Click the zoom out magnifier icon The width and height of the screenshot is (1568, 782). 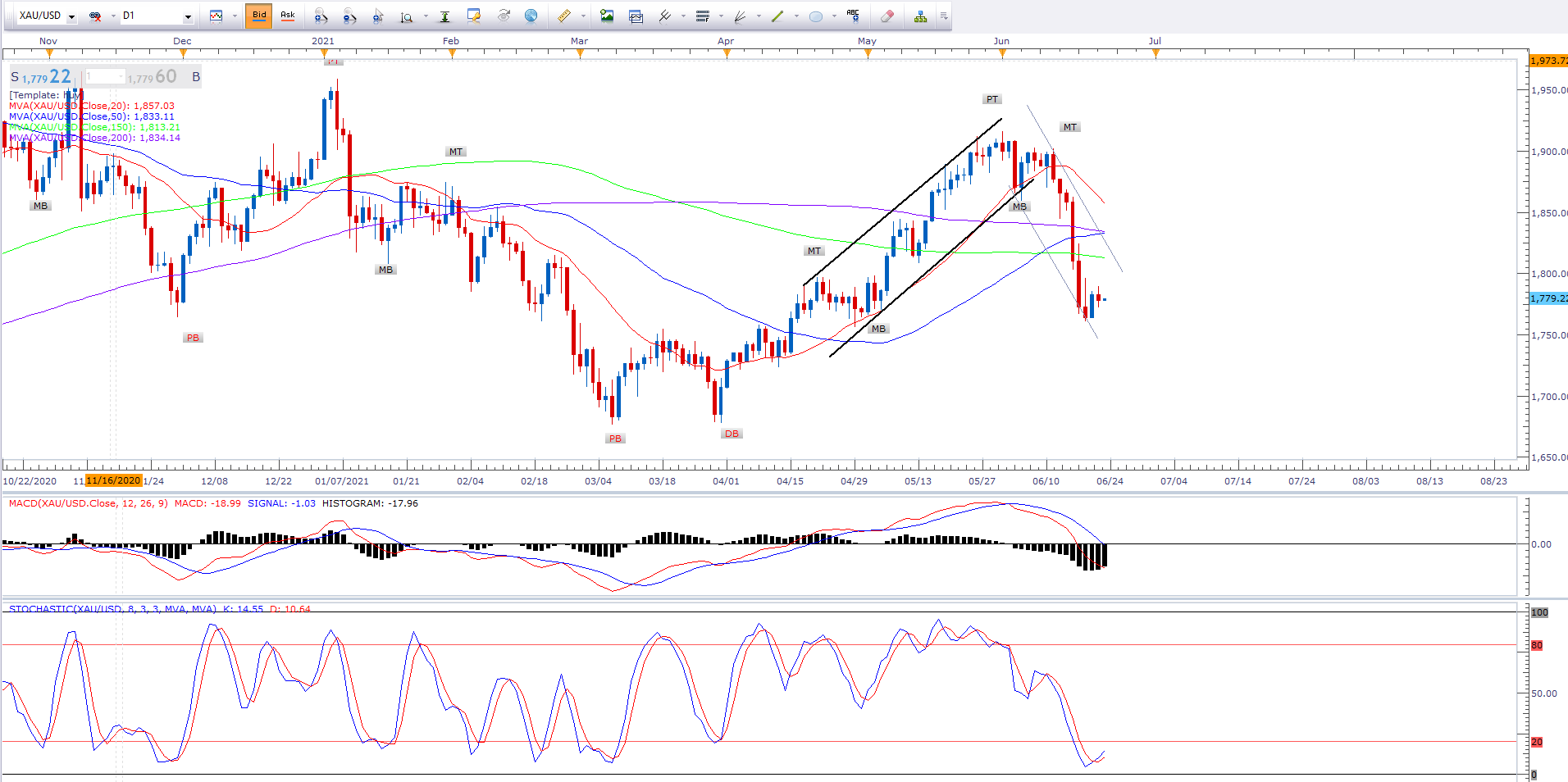pyautogui.click(x=349, y=16)
